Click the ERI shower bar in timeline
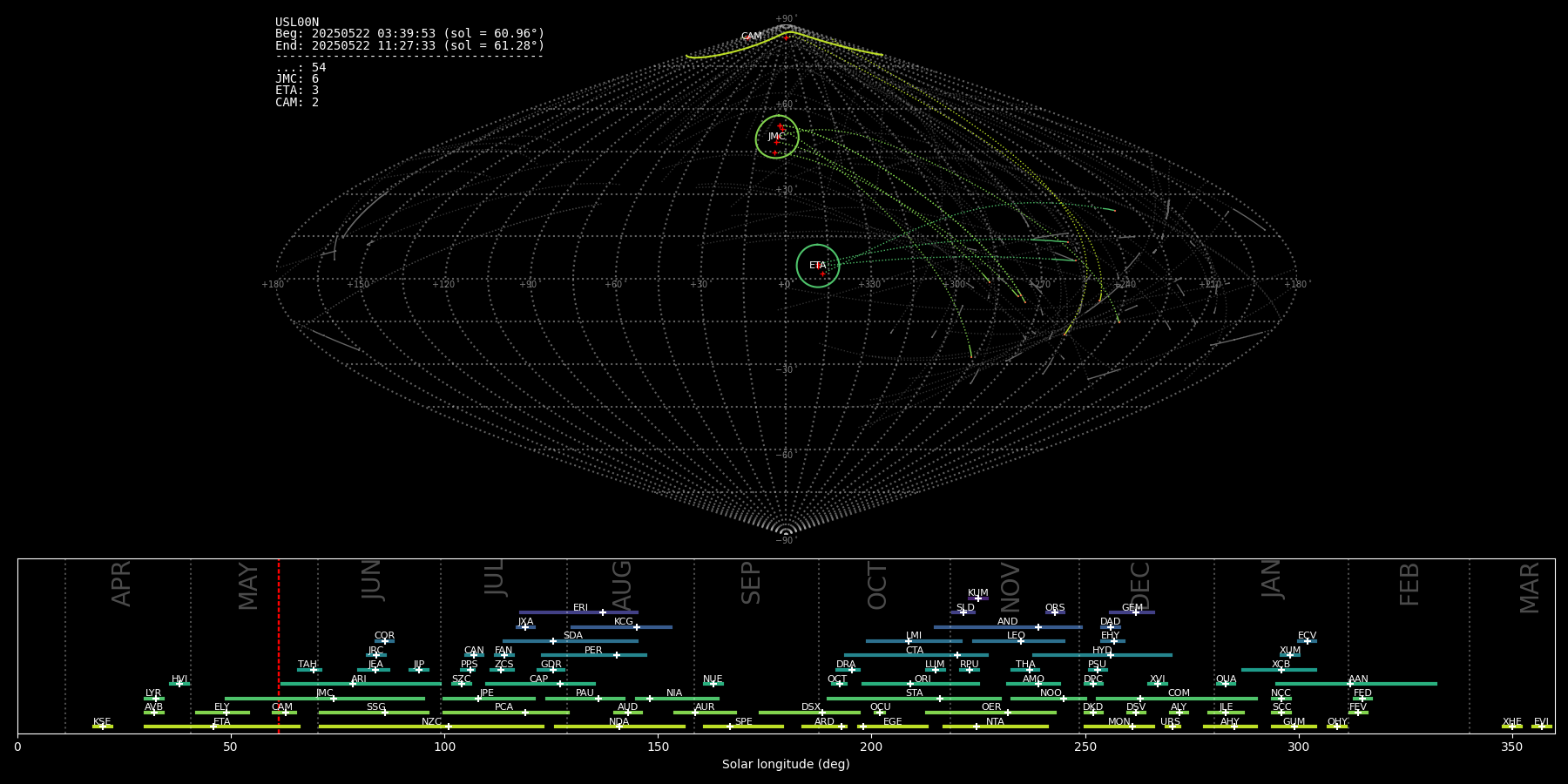The image size is (1568, 784). pyautogui.click(x=578, y=612)
